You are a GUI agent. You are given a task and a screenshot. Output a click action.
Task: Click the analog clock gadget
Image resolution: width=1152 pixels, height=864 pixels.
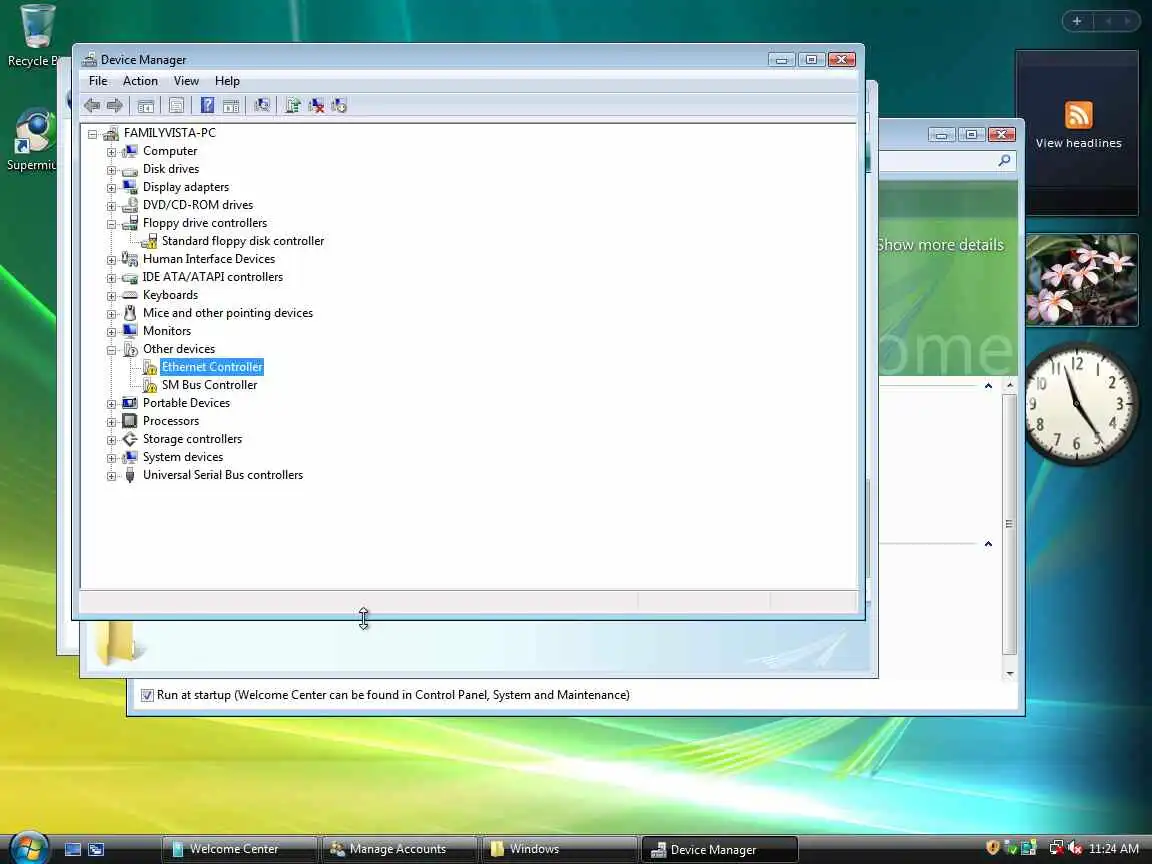point(1080,404)
